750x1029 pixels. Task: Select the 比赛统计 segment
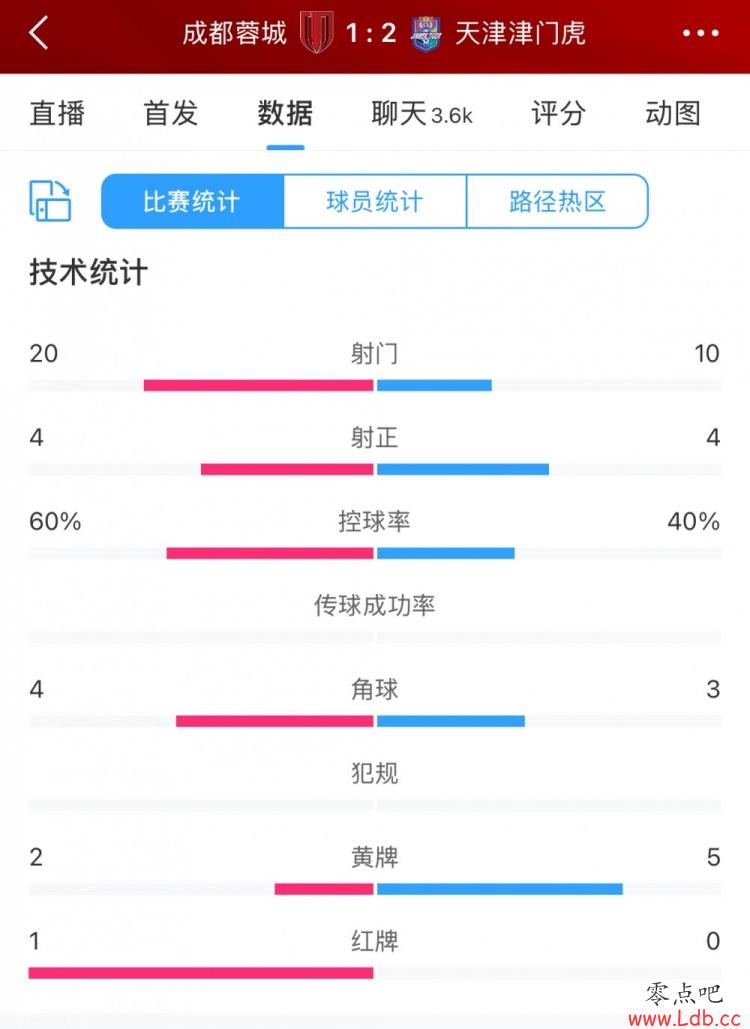[x=192, y=201]
